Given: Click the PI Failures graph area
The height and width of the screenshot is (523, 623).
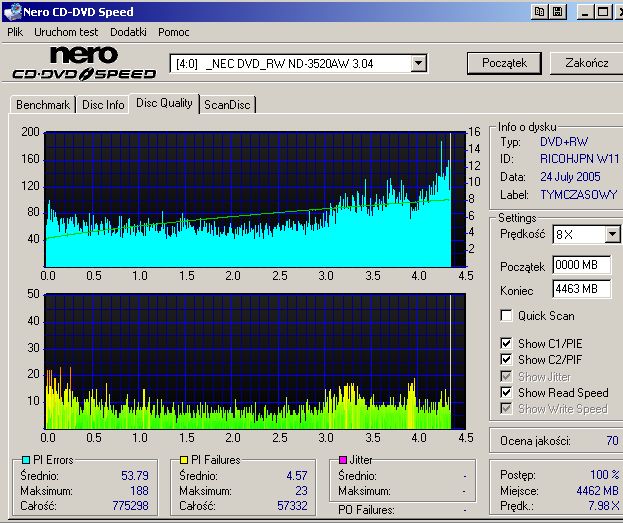Looking at the screenshot, I should click(255, 361).
